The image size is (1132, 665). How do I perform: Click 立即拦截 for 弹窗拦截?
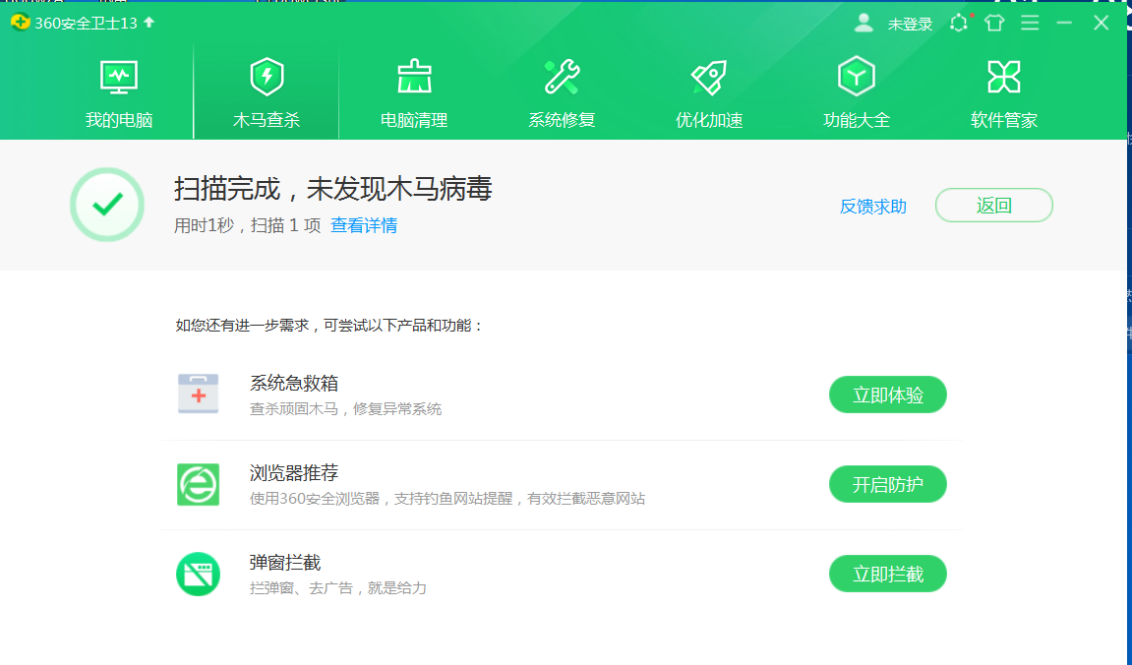[x=888, y=574]
